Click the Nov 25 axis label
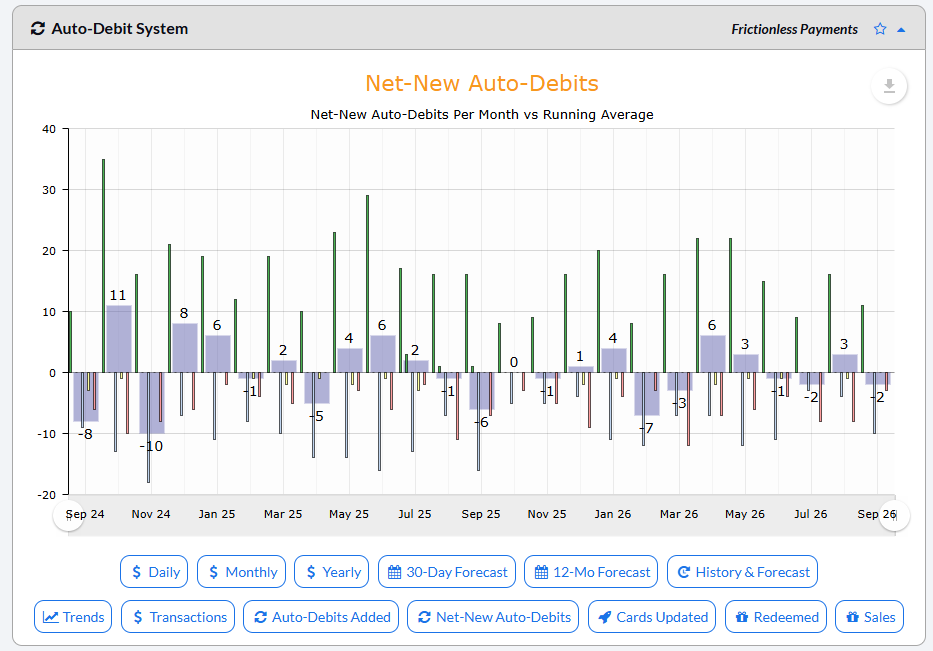The height and width of the screenshot is (651, 933). [x=547, y=514]
